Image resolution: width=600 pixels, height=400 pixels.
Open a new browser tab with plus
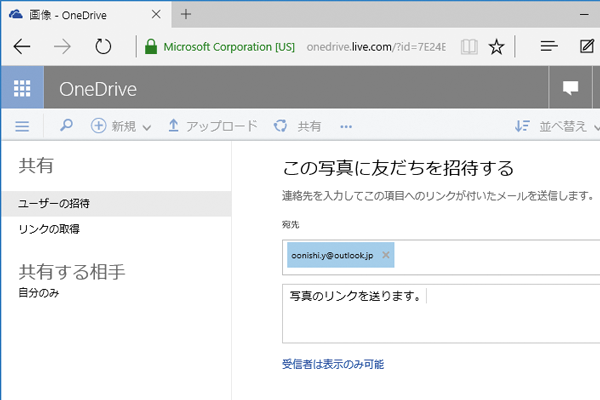tap(186, 15)
